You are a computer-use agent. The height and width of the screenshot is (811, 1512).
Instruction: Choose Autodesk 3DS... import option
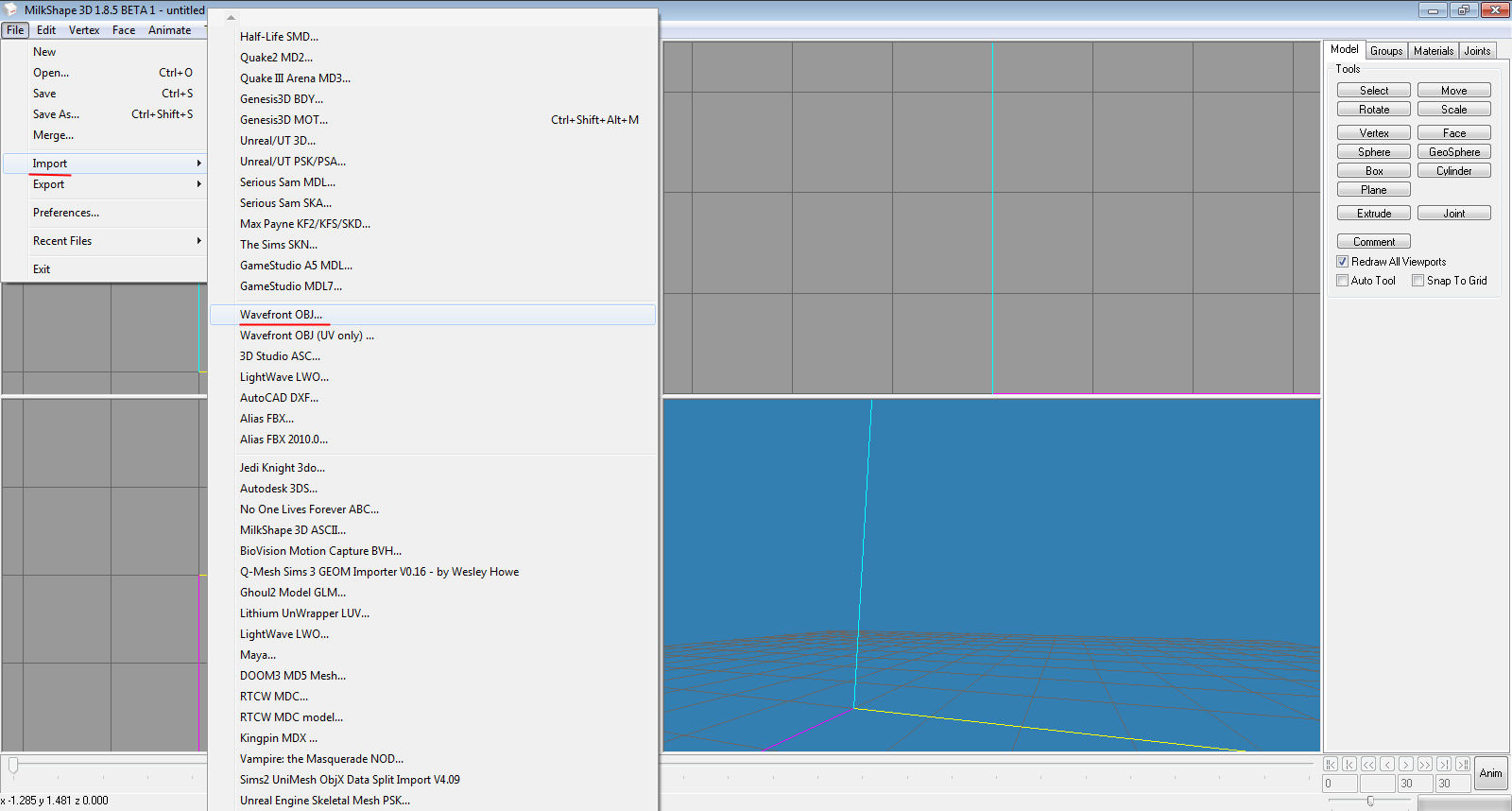(x=432, y=489)
